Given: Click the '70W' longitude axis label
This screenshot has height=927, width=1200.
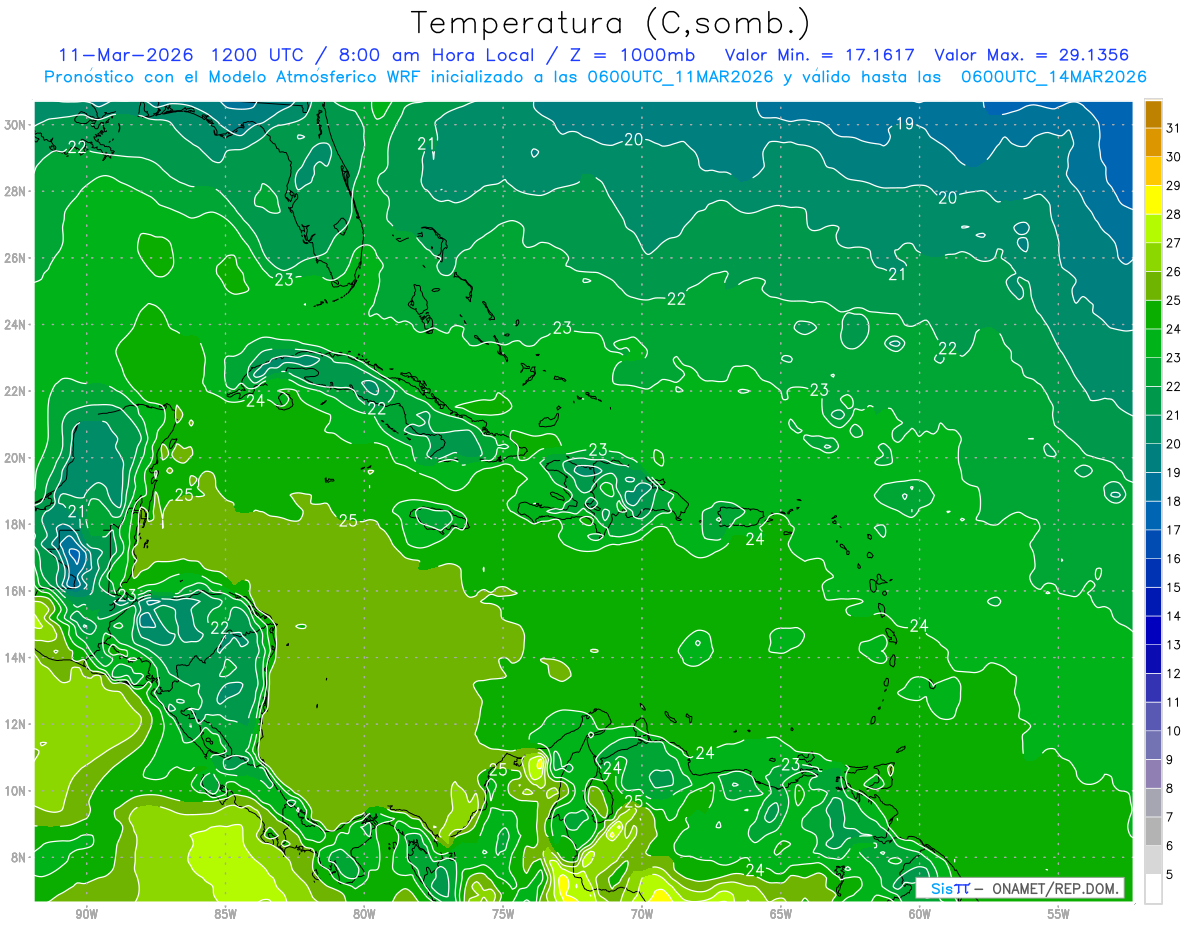Looking at the screenshot, I should point(642,914).
